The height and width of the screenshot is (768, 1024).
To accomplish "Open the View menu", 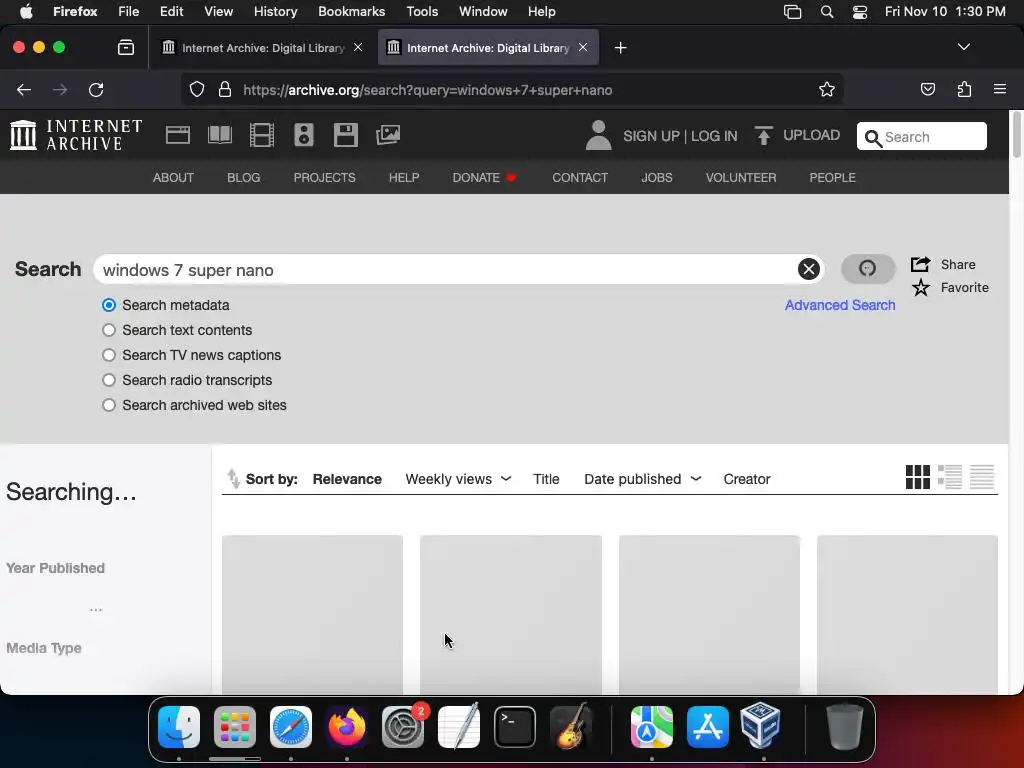I will [218, 11].
